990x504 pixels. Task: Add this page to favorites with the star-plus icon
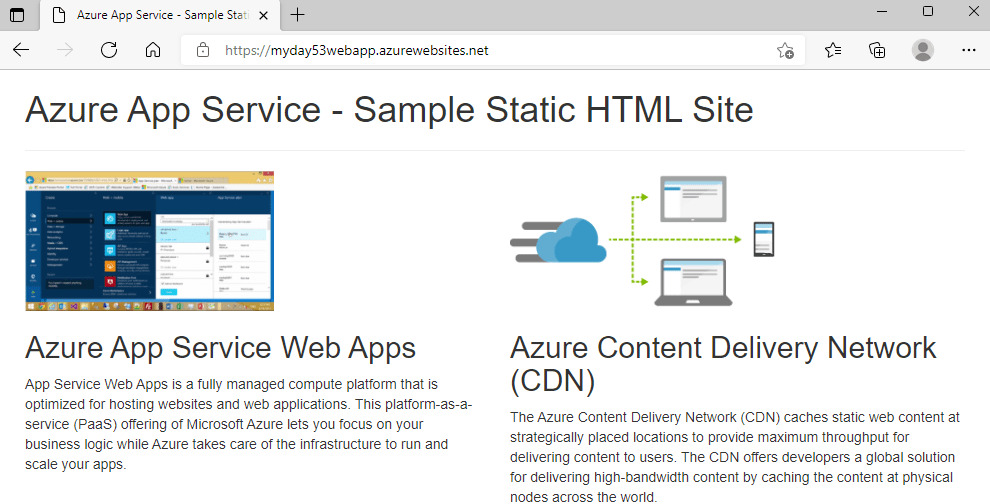coord(785,51)
